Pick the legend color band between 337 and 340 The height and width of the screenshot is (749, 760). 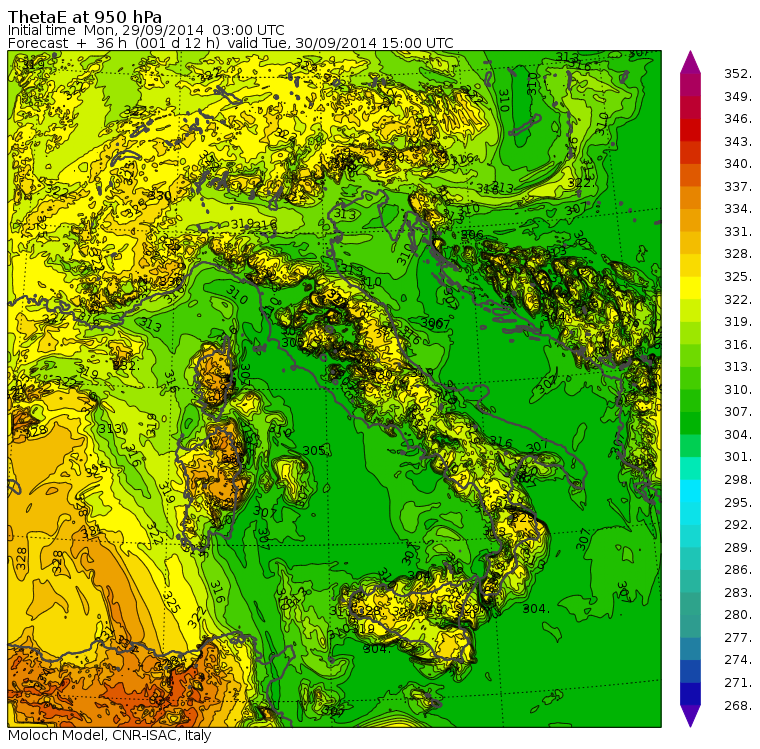[690, 175]
